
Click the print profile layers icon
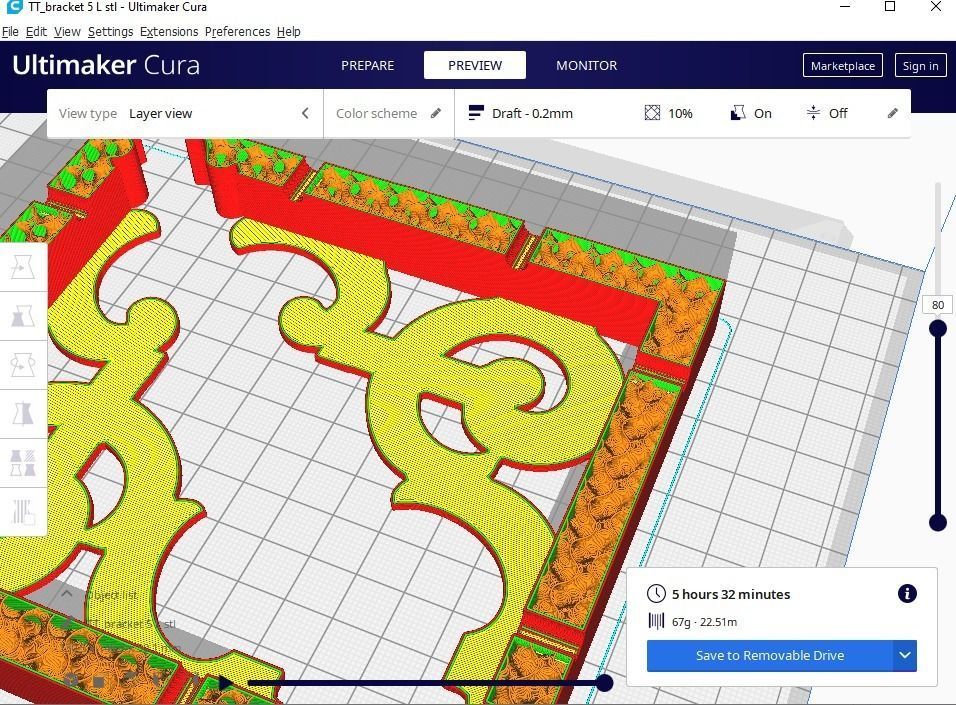coord(476,113)
